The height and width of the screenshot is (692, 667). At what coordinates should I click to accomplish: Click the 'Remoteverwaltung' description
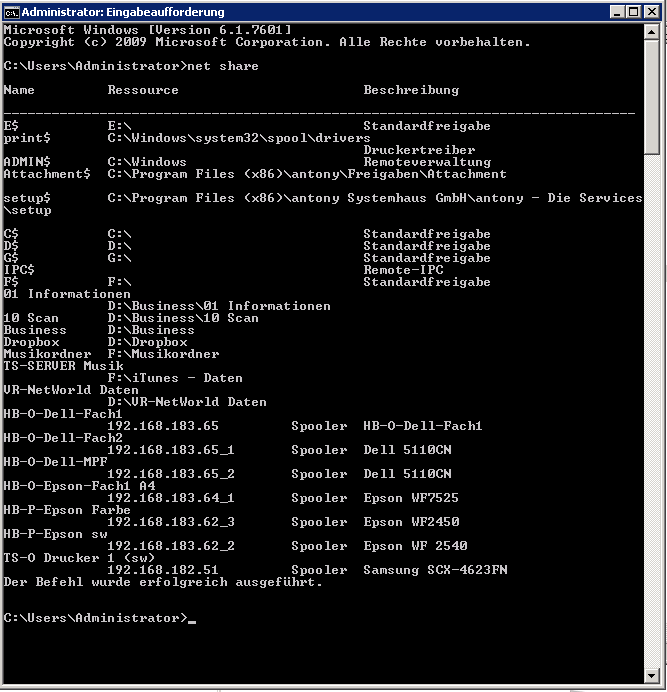(427, 162)
